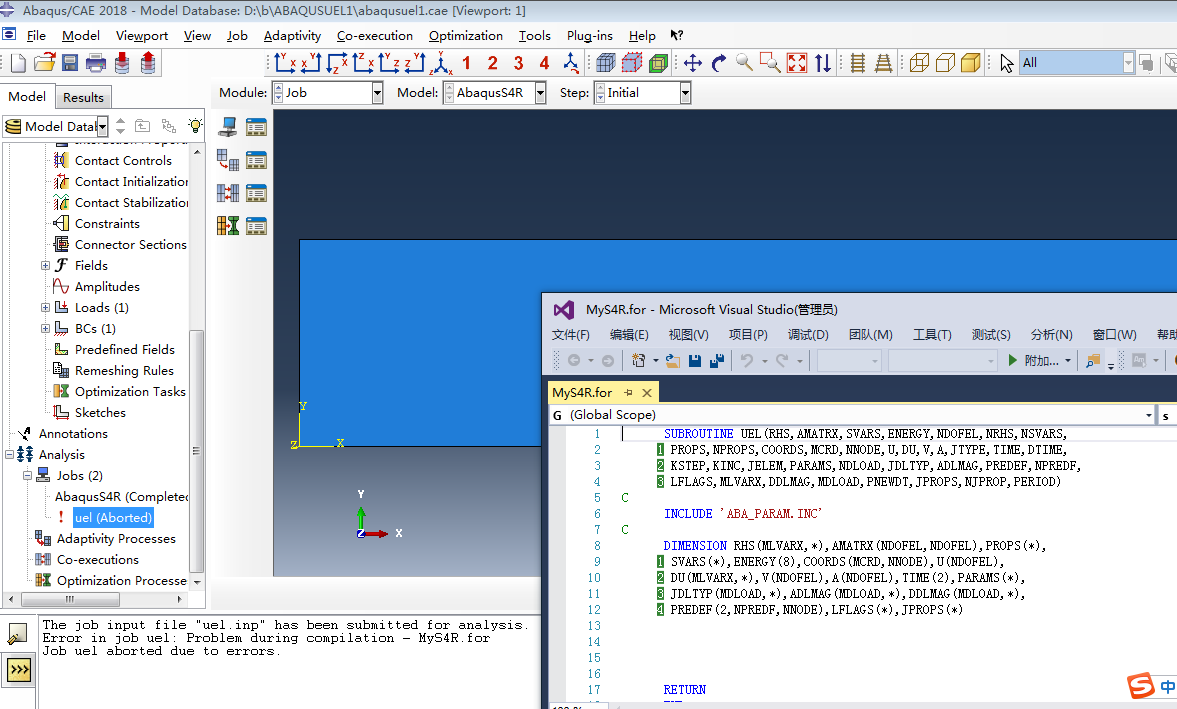Click the Save Model Database icon
The height and width of the screenshot is (709, 1177).
tap(70, 63)
